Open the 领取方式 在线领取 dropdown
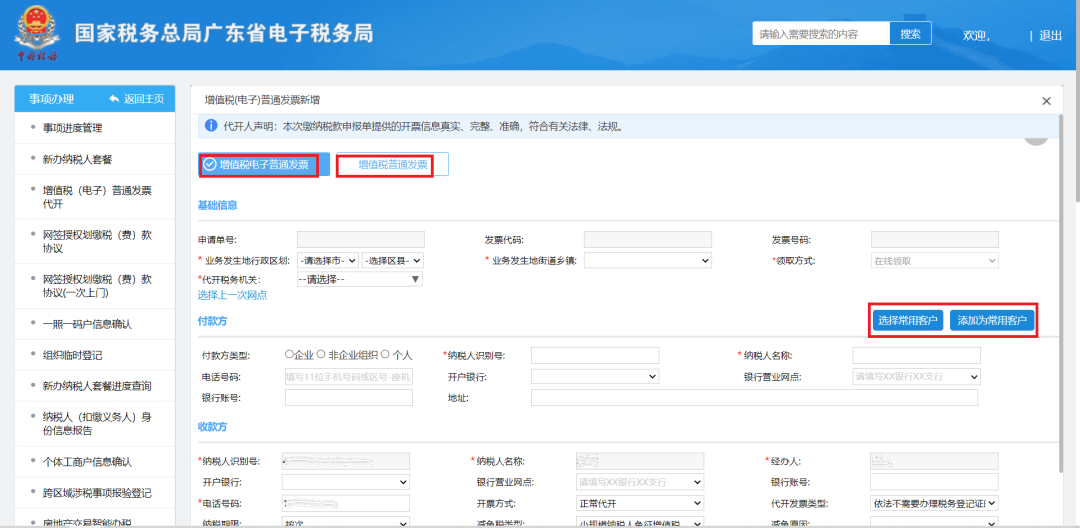The height and width of the screenshot is (528, 1080). [x=935, y=260]
